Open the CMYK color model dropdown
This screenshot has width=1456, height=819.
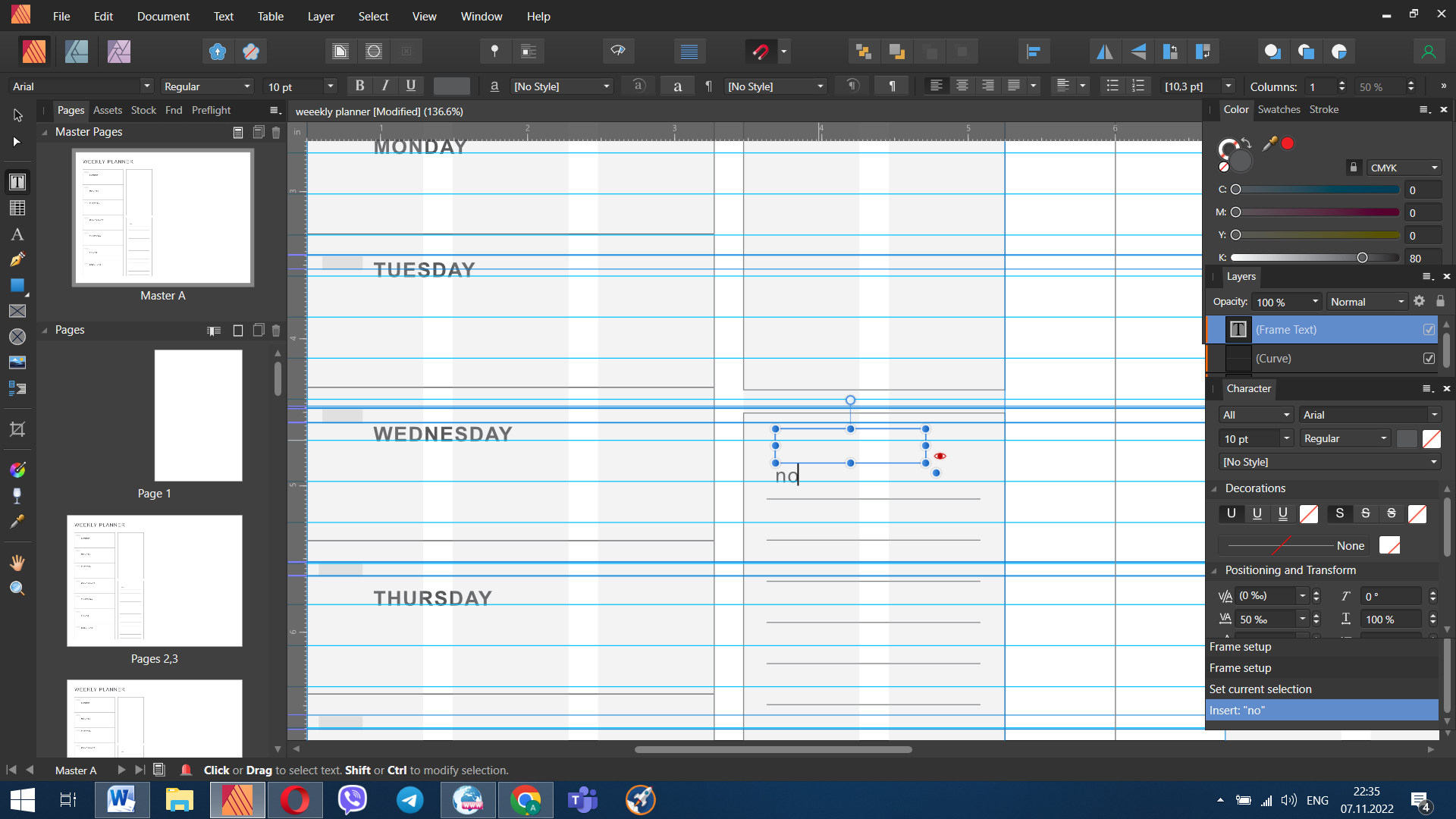point(1404,168)
